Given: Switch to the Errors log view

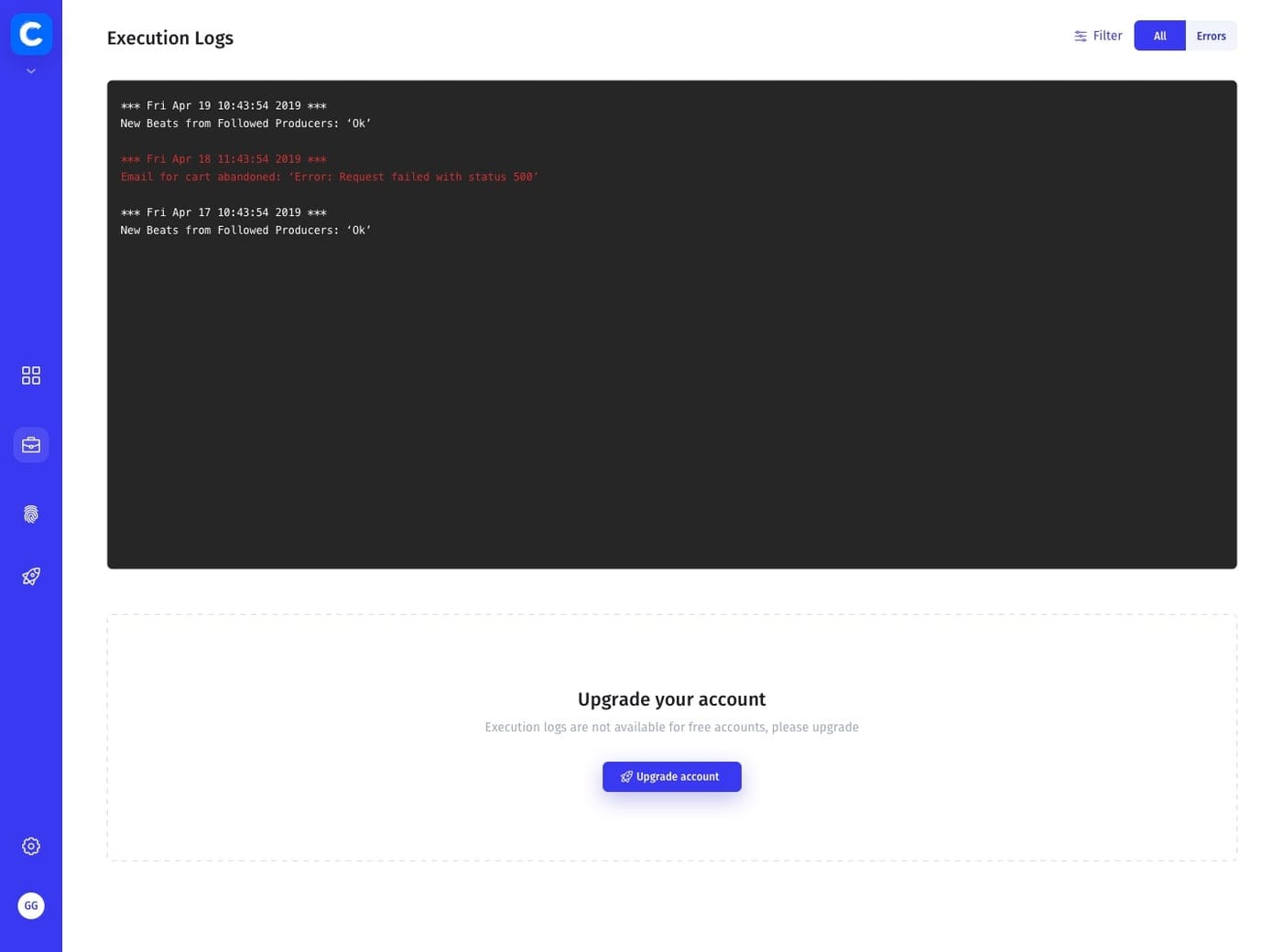Looking at the screenshot, I should click(1211, 36).
